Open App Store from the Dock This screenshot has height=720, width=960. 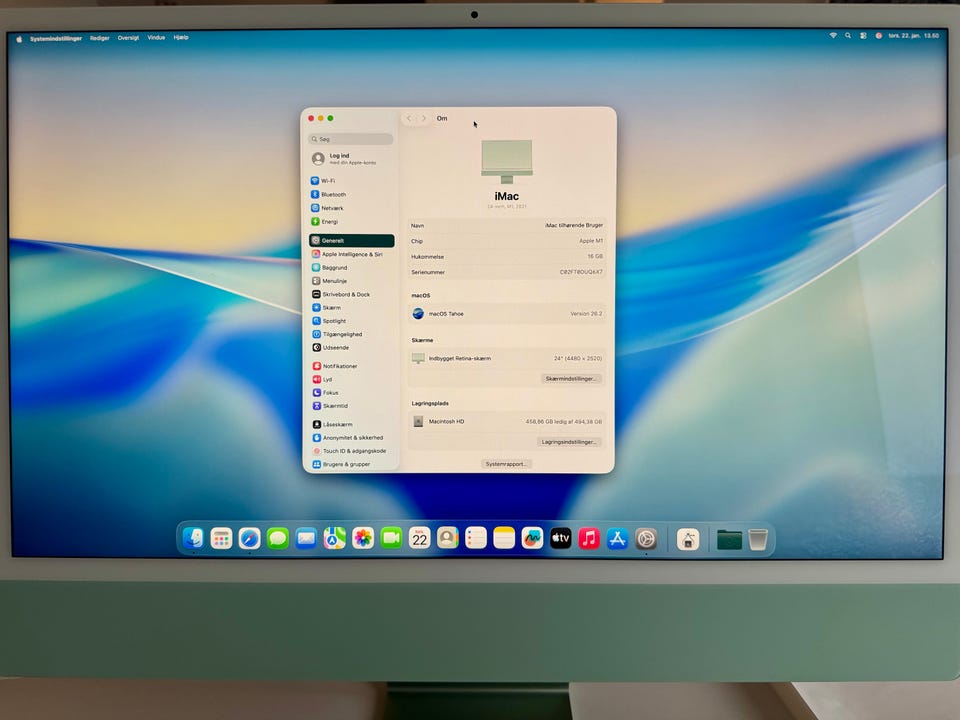click(617, 539)
